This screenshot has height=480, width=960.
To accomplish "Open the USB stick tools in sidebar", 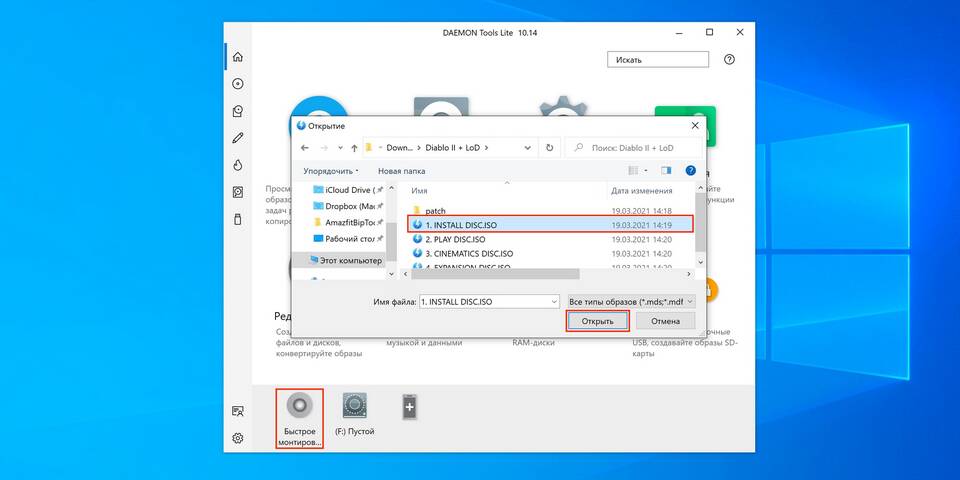I will [x=238, y=219].
